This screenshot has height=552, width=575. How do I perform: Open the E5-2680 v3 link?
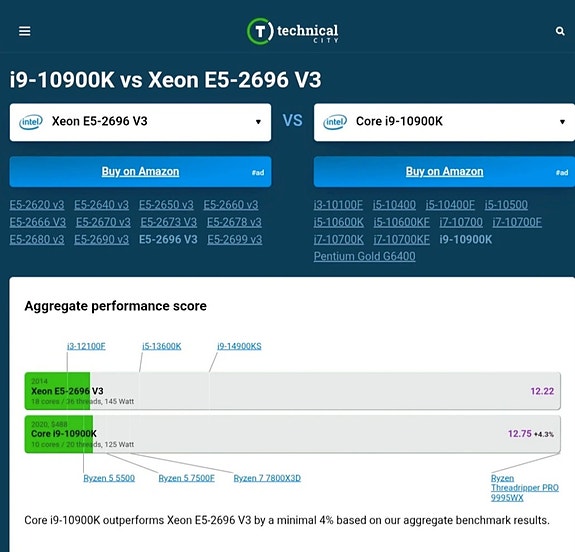[37, 240]
